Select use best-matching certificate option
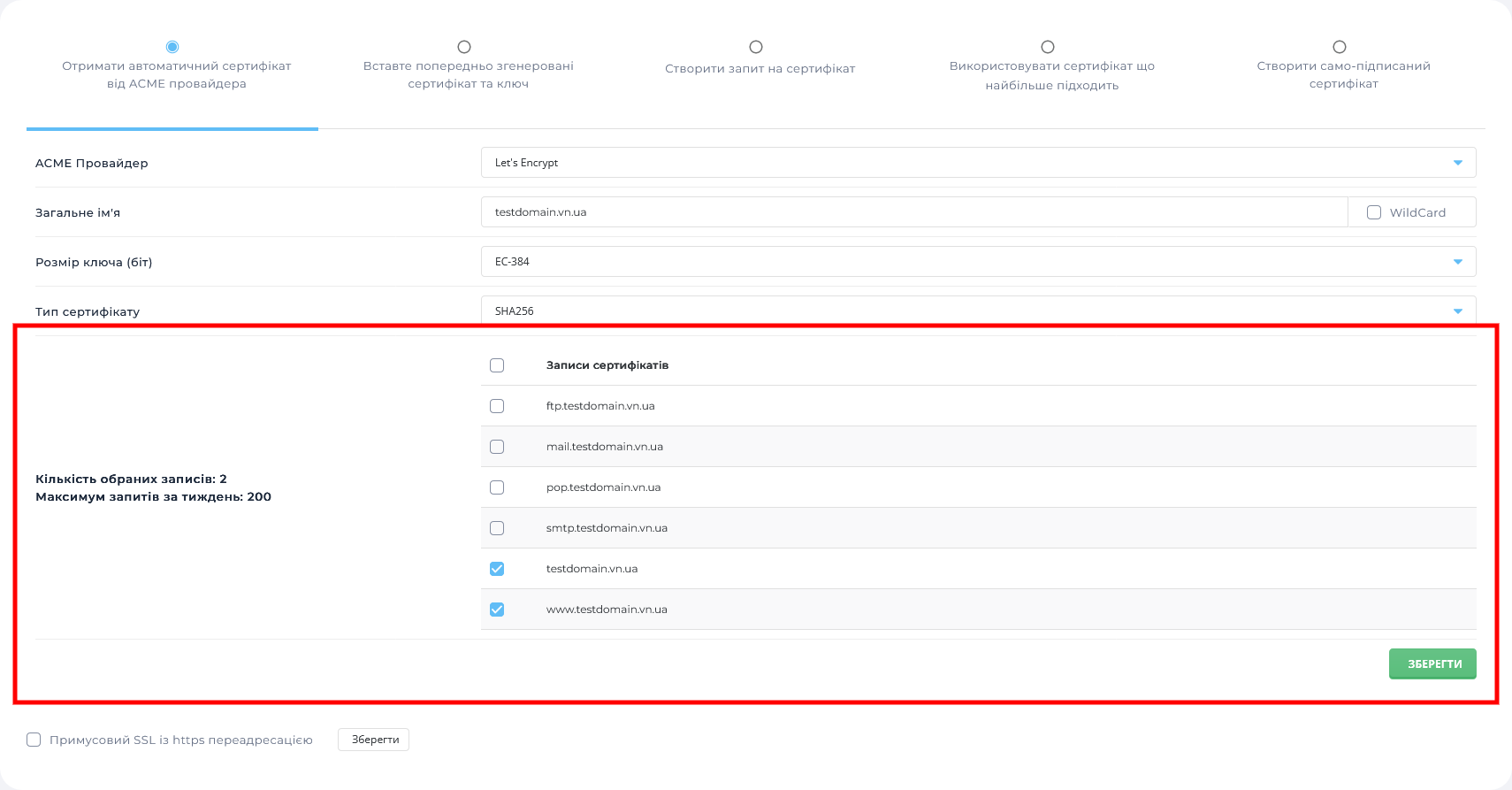Screen dimensions: 1512x790 1048,47
